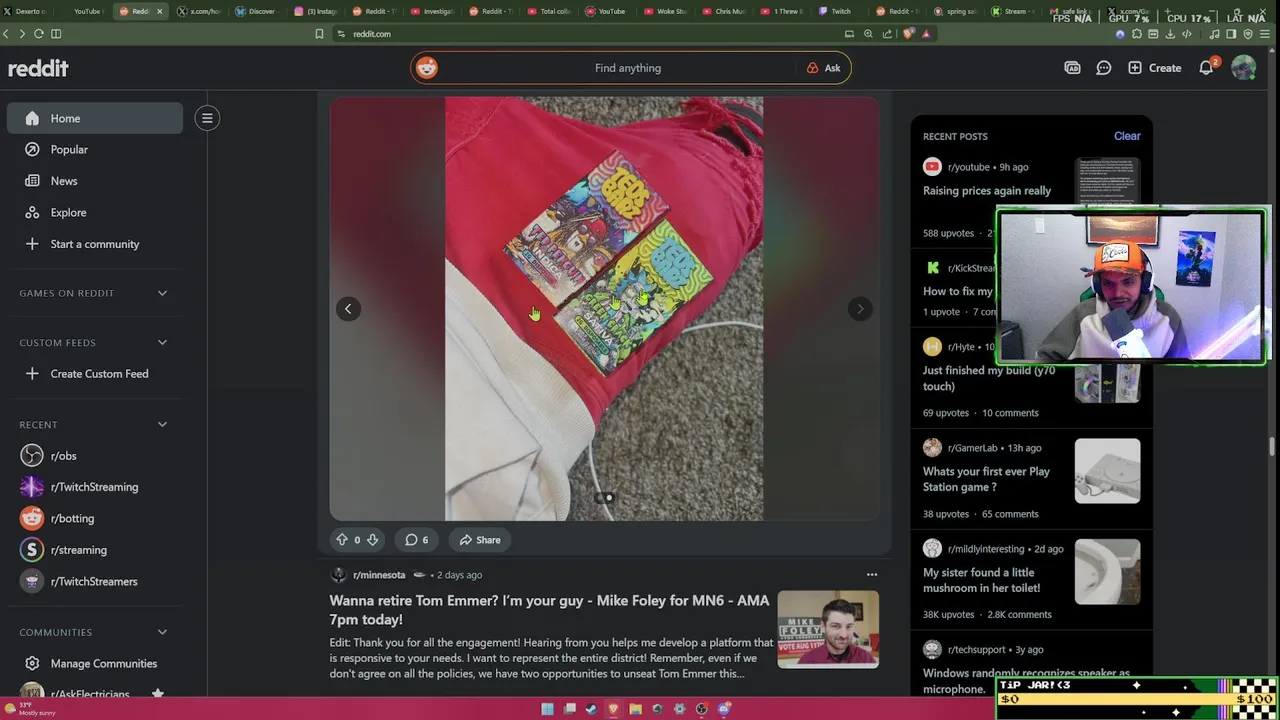The width and height of the screenshot is (1280, 720).
Task: Open r/TwitchStreamers community
Action: click(x=94, y=581)
